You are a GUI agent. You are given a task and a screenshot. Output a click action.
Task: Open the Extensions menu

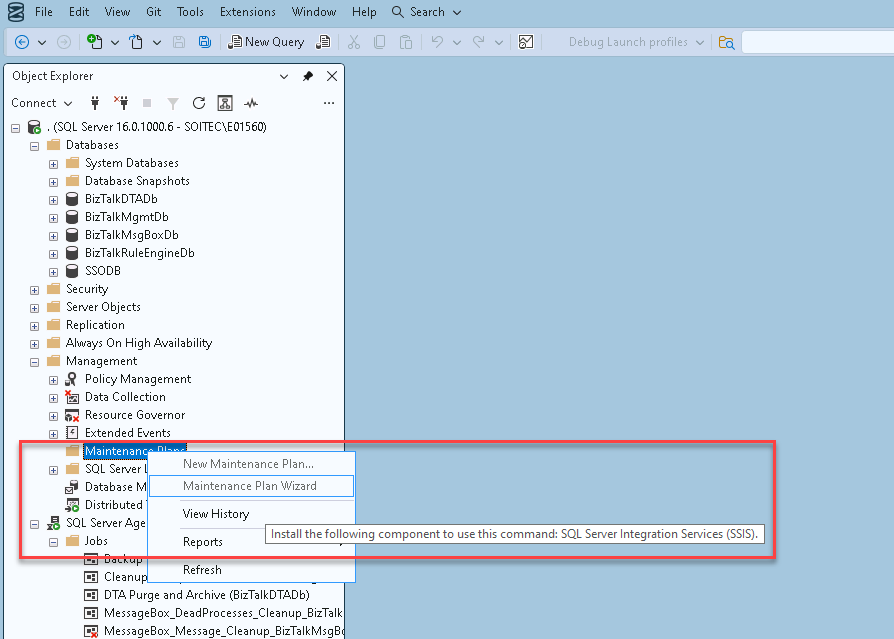[247, 12]
